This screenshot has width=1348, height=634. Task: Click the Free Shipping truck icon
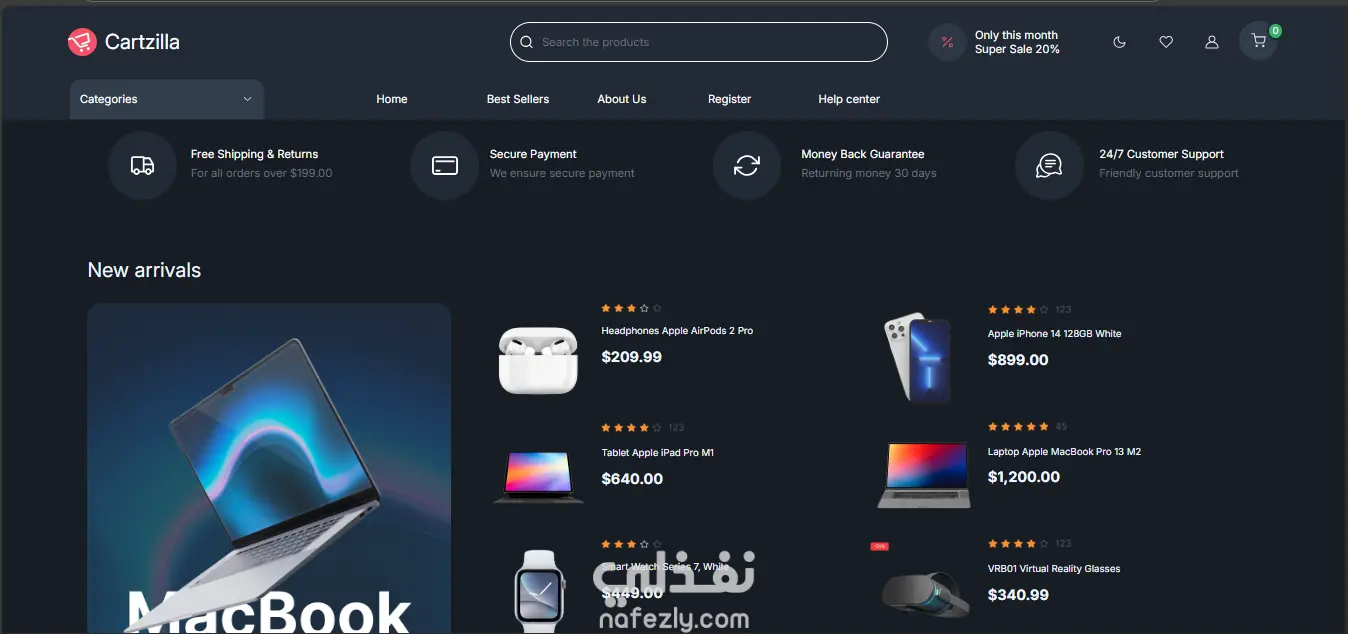[142, 165]
